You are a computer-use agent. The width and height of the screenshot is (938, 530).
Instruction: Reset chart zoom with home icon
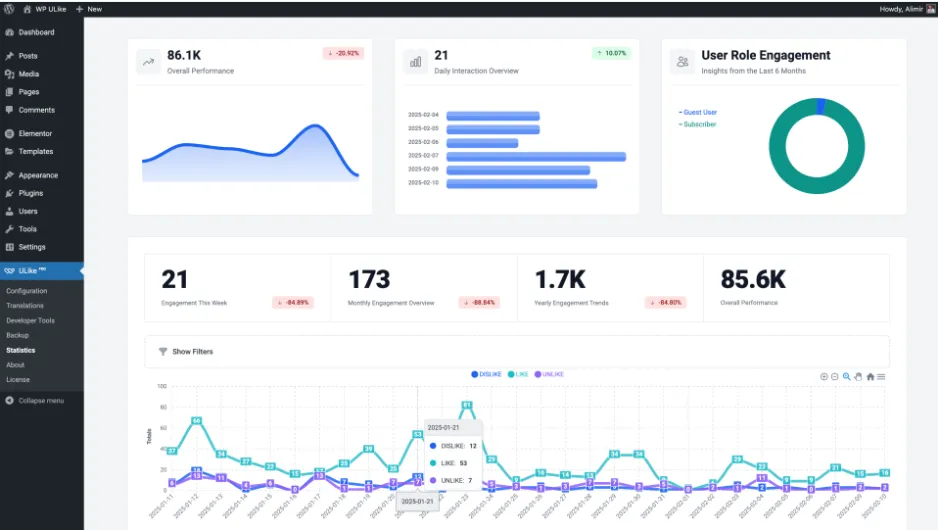[x=870, y=376]
